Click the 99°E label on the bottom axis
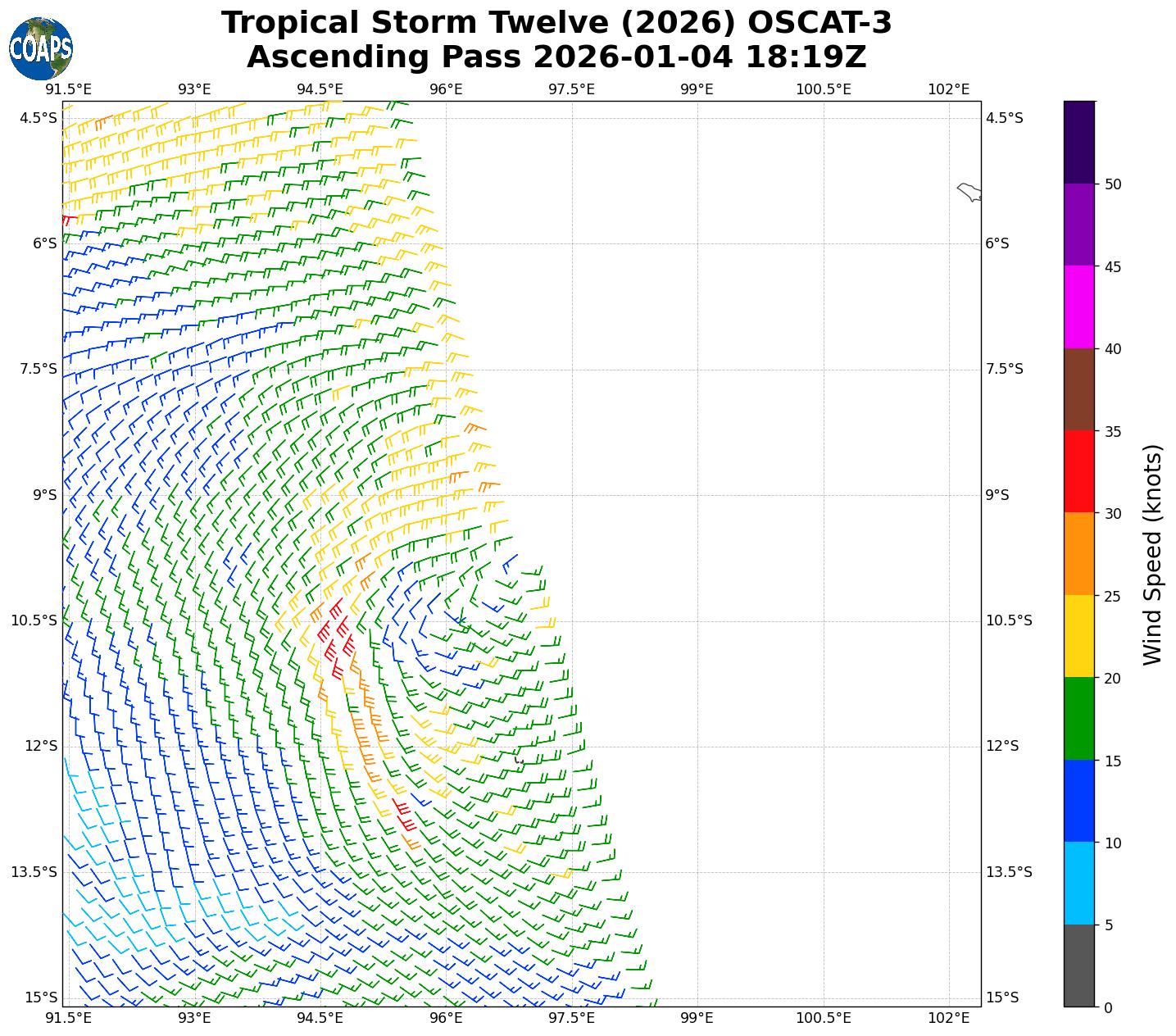The width and height of the screenshot is (1176, 1036). 697,1018
